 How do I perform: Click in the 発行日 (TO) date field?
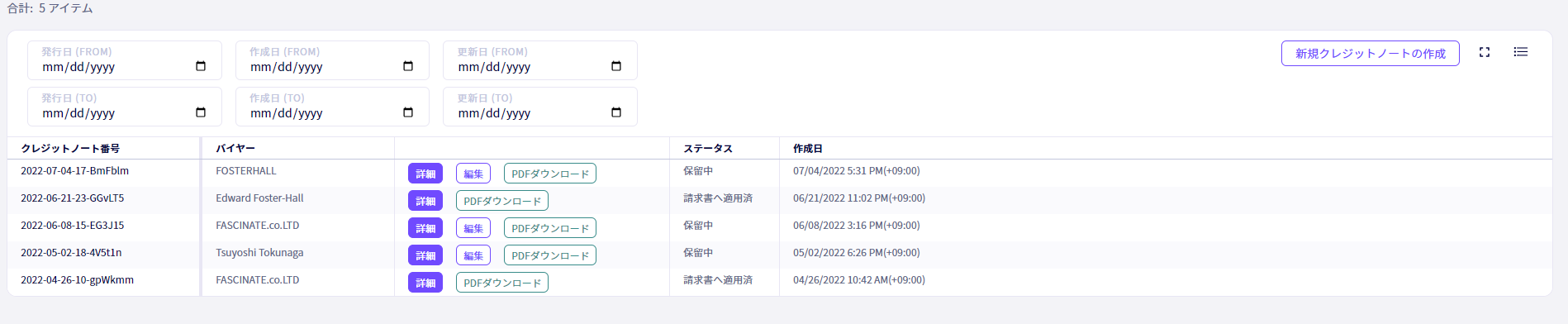125,107
